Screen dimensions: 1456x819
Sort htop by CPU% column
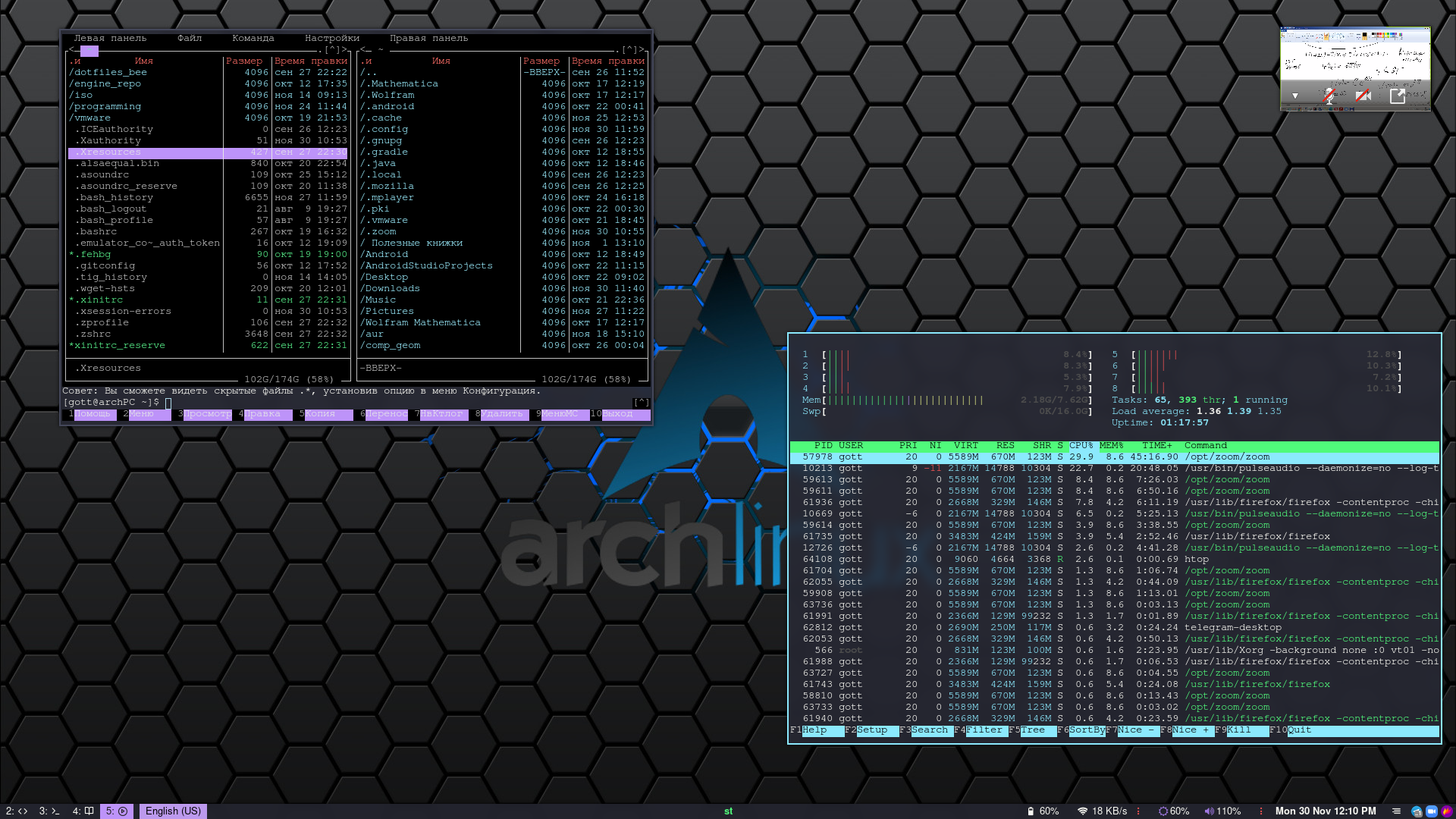pos(1081,445)
